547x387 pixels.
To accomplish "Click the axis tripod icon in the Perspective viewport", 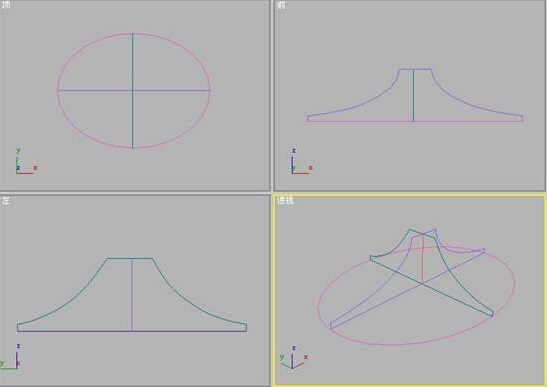I will pos(293,357).
